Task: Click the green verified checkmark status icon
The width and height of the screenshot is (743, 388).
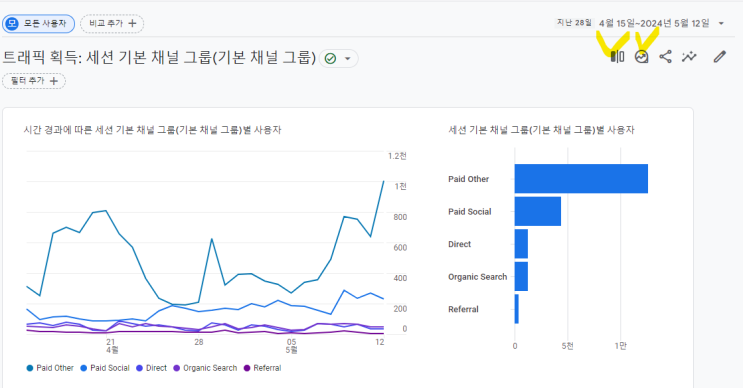Action: [330, 59]
